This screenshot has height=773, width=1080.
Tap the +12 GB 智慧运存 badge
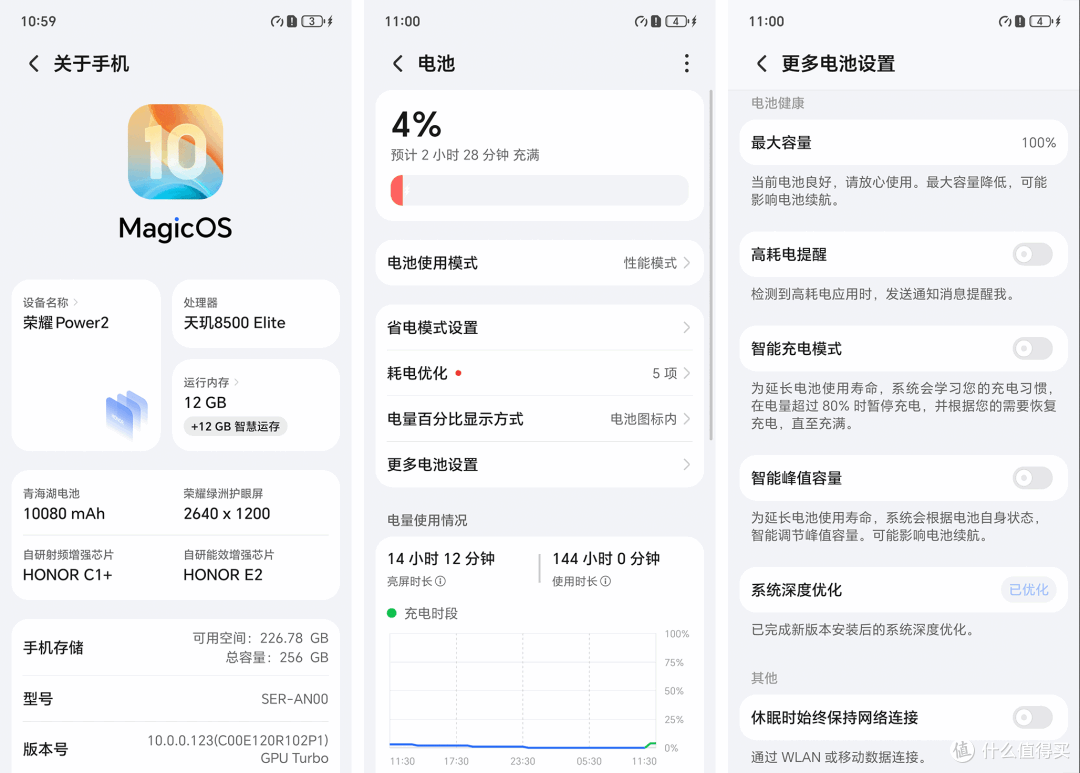pyautogui.click(x=236, y=426)
